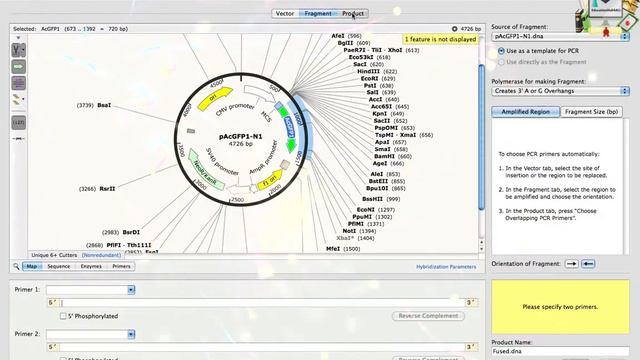This screenshot has height=360, width=640.
Task: Switch to the Vector tab
Action: (x=285, y=13)
